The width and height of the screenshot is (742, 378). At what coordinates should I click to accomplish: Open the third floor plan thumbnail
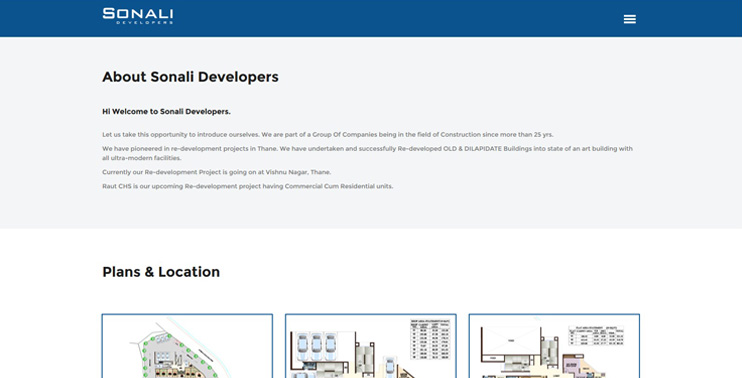554,346
